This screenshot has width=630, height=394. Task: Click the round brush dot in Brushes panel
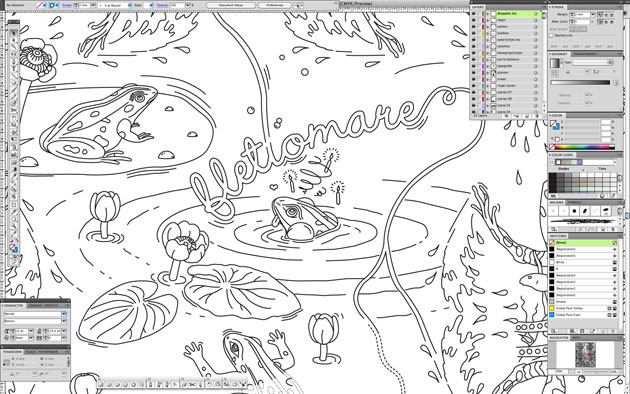(575, 211)
